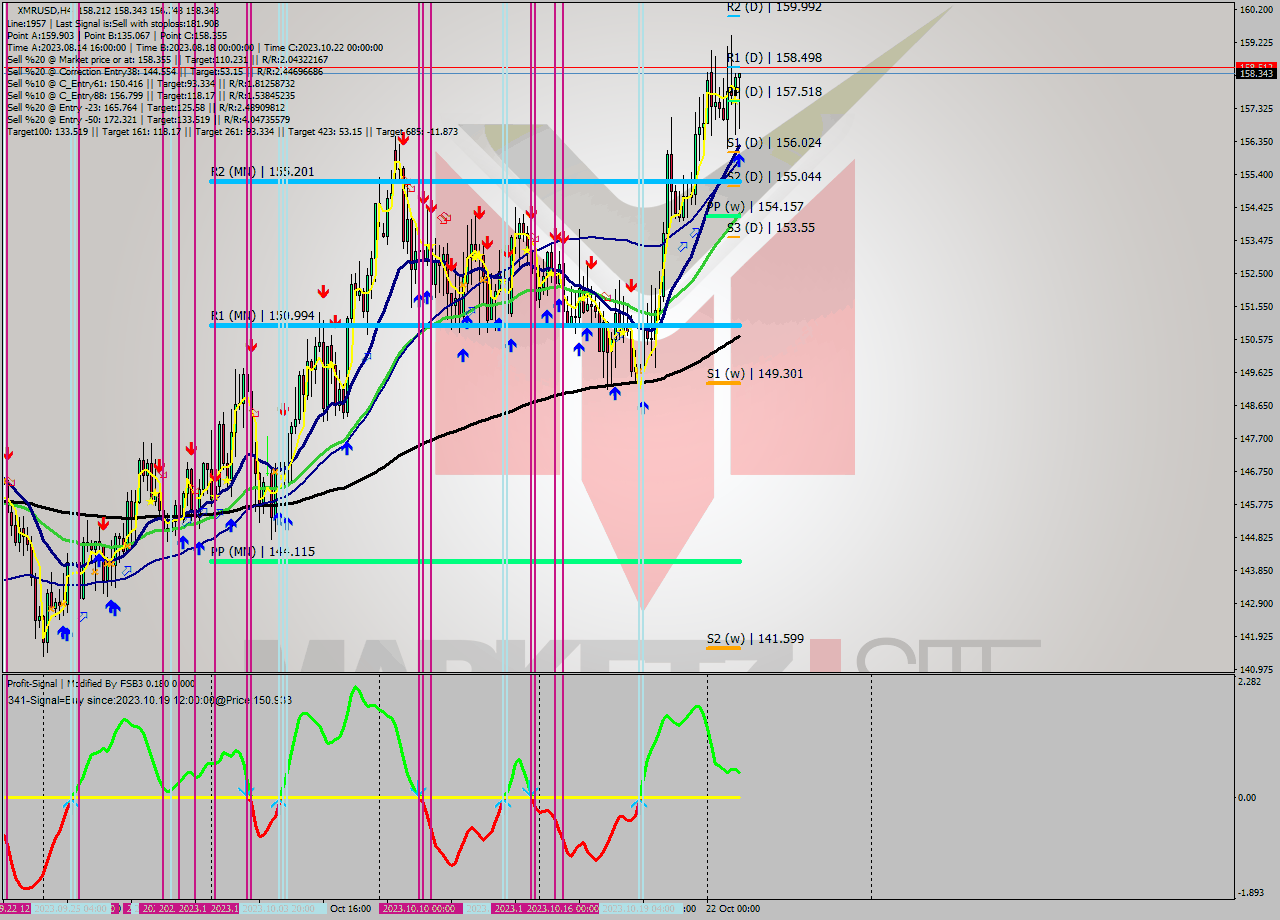Select the 2023.10.16 00:00 time marker
The width and height of the screenshot is (1280, 920).
(x=563, y=909)
